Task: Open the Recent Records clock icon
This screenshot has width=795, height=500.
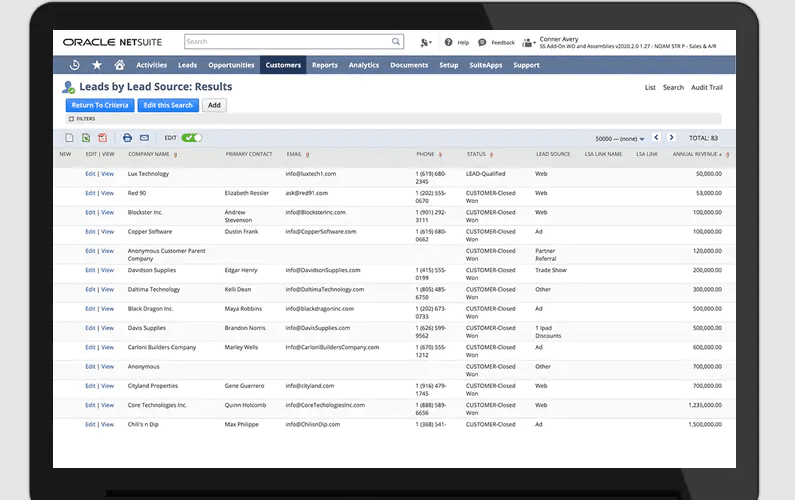Action: (x=74, y=65)
